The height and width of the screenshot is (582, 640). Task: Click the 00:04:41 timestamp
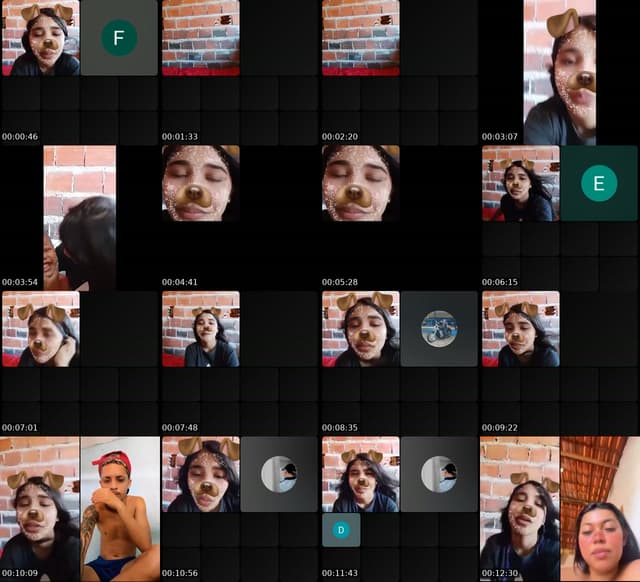(180, 282)
